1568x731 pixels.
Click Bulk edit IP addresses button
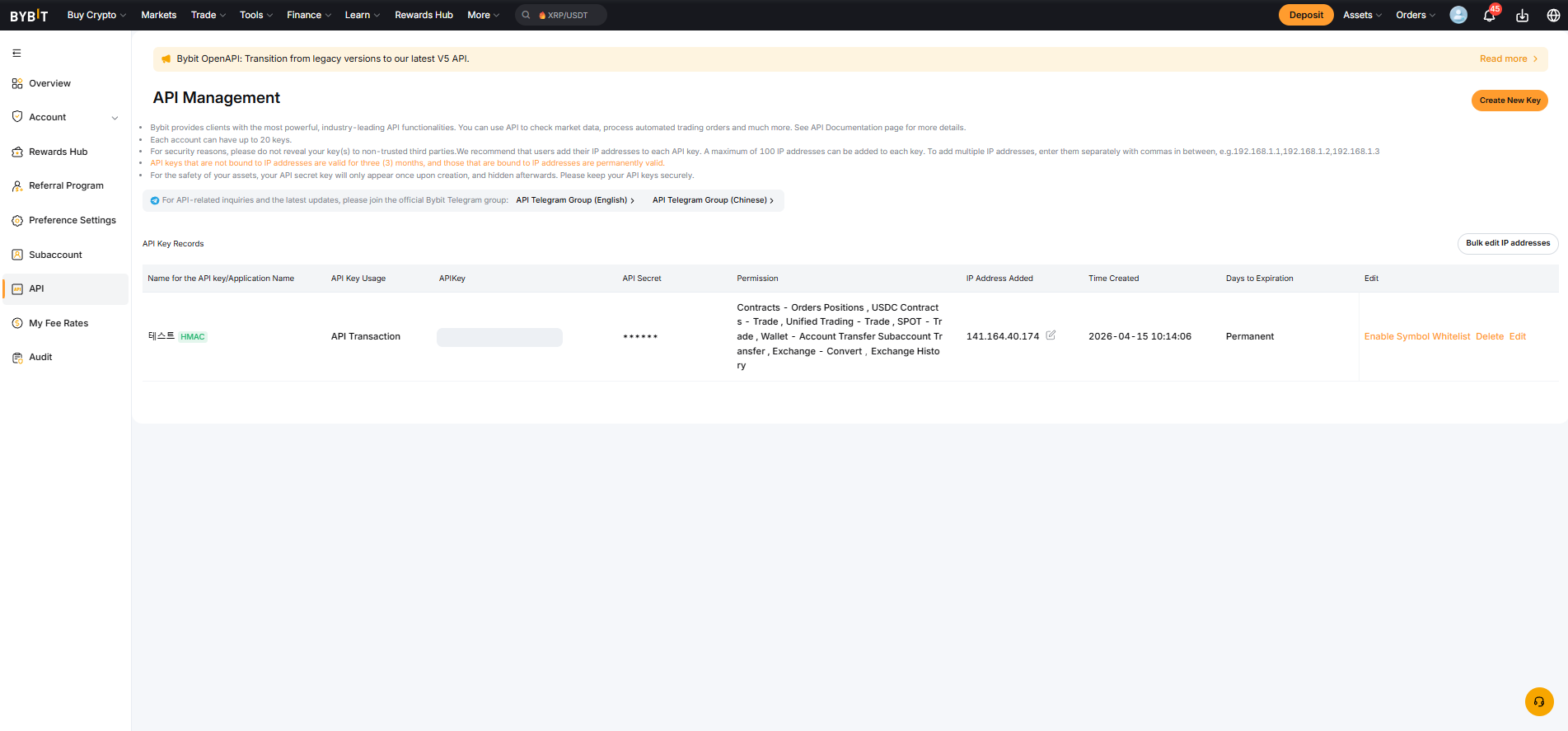click(1508, 243)
